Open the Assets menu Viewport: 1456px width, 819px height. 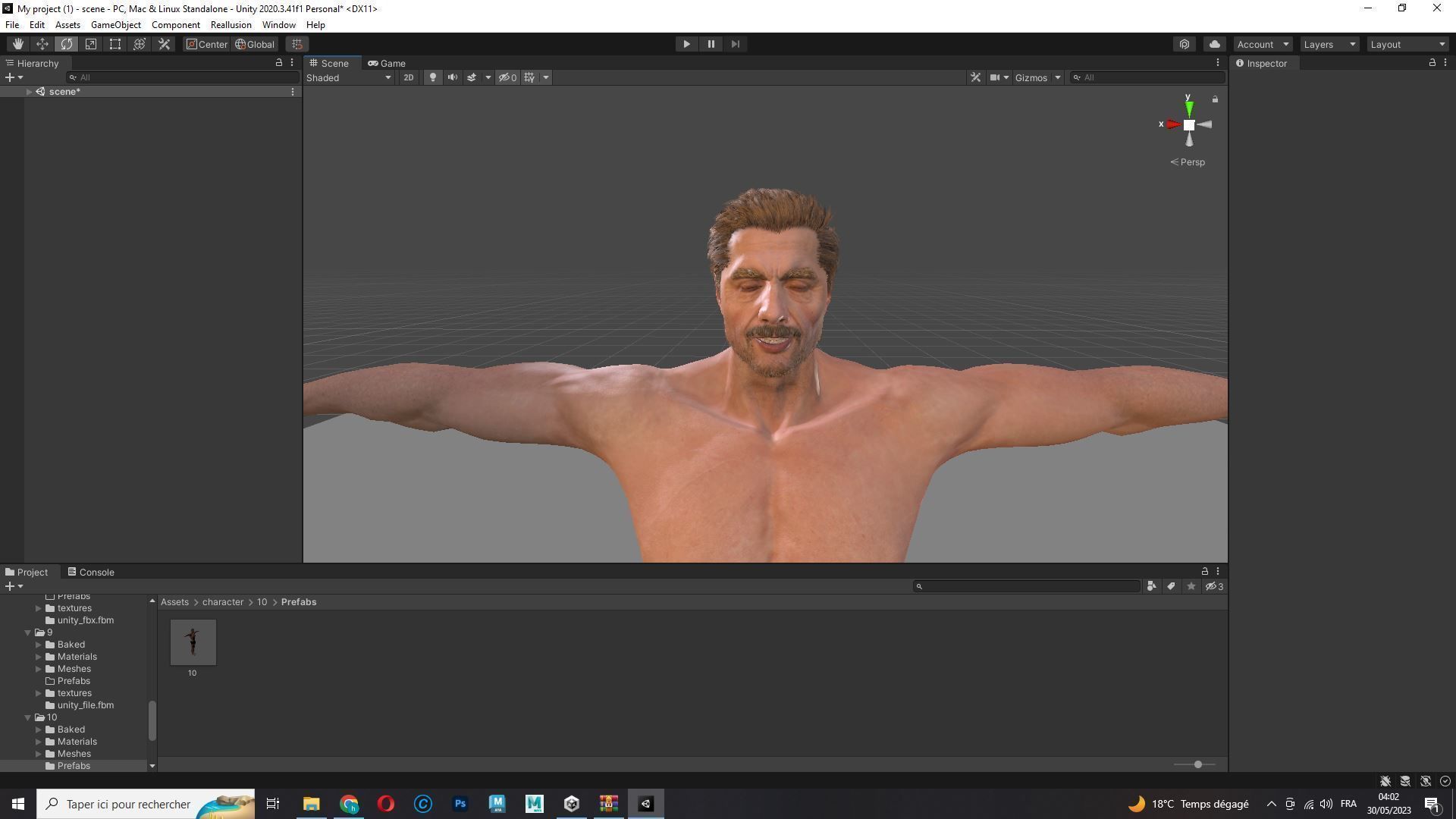(x=67, y=25)
